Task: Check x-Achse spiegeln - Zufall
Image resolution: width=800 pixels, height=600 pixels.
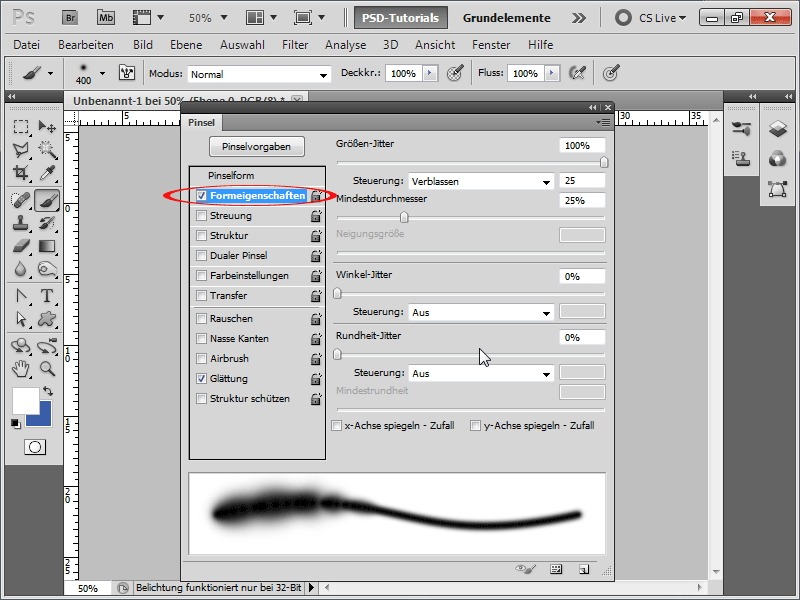Action: pyautogui.click(x=337, y=426)
